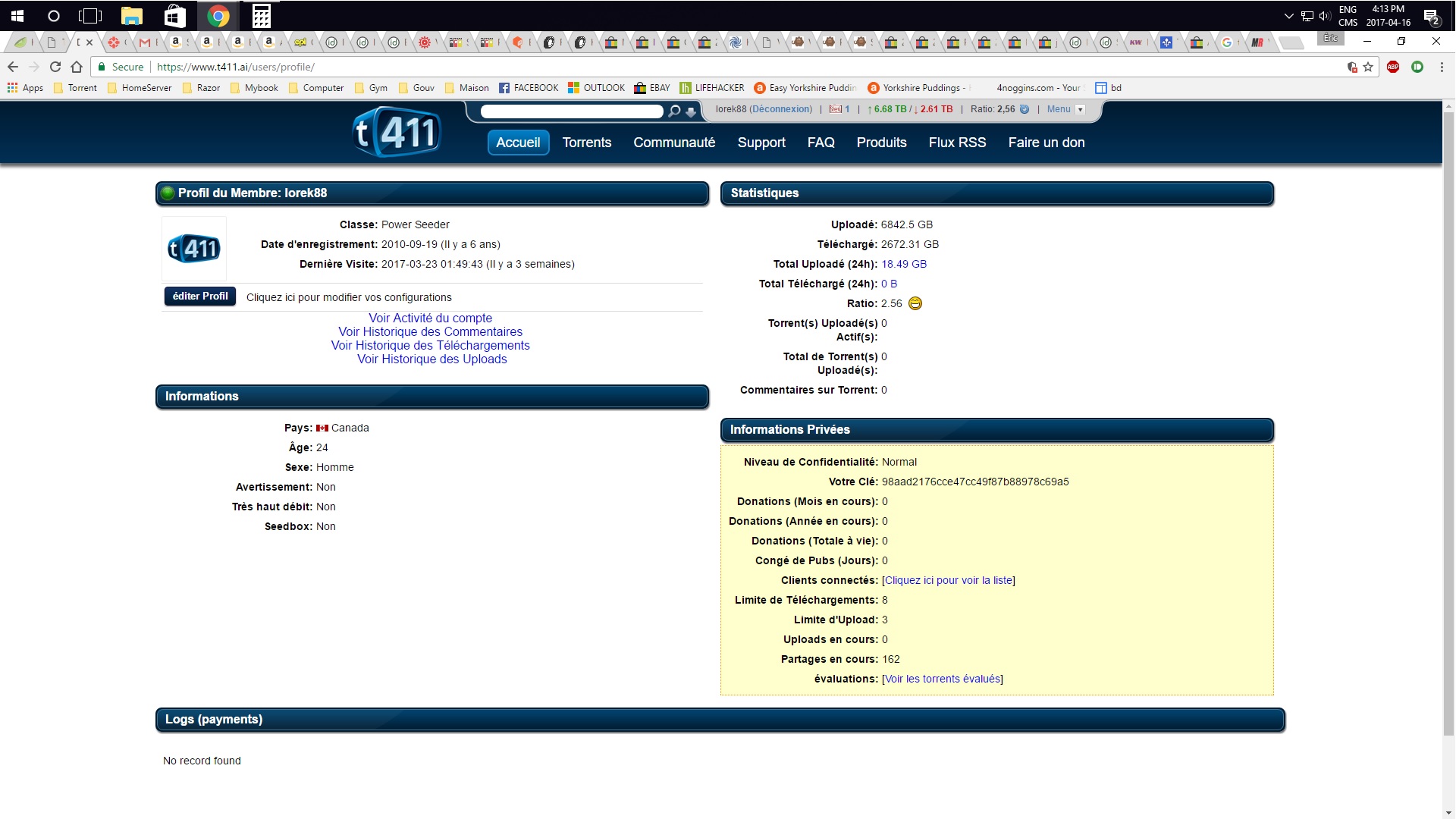Viewport: 1456px width, 819px height.
Task: Click the smiley icon next to Ratio 2.56
Action: (915, 303)
